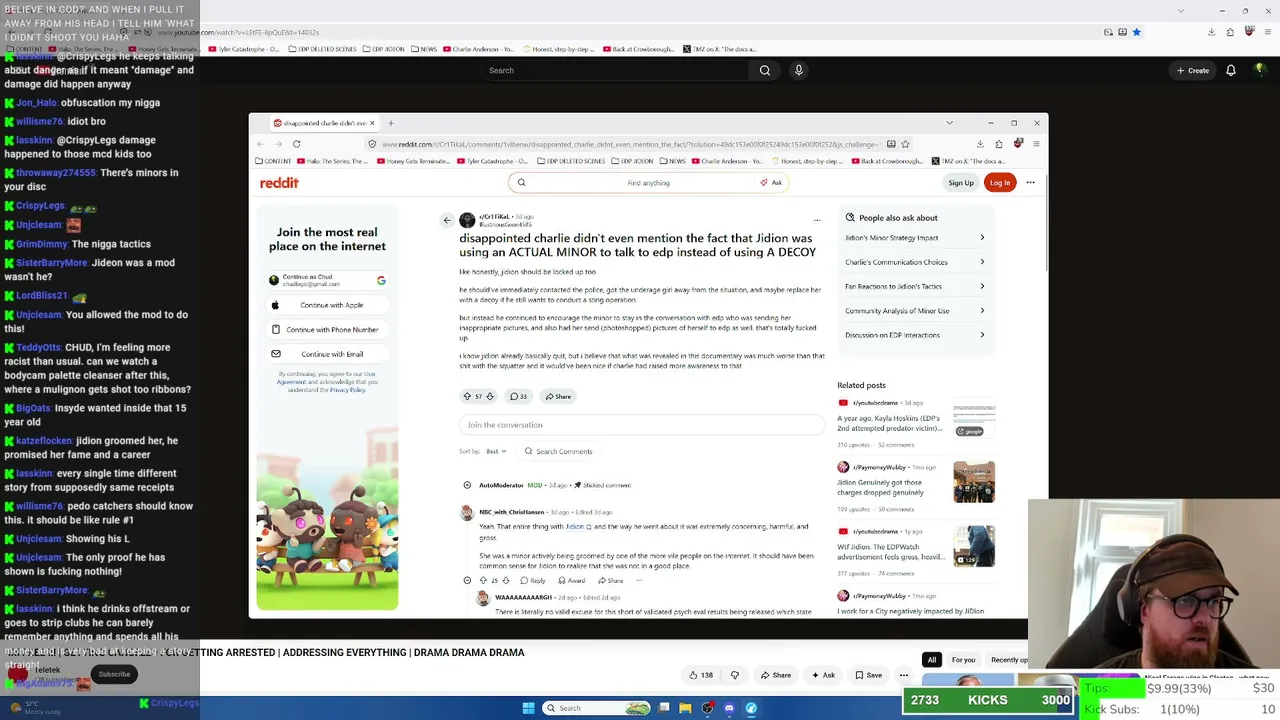Focus the YouTube search box
Viewport: 1280px width, 720px height.
615,70
